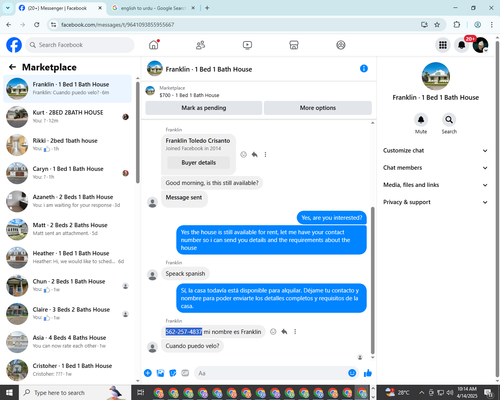Open Azaneth - 2 Beds 1 Bath House chat
This screenshot has width=500, height=400.
[68, 201]
